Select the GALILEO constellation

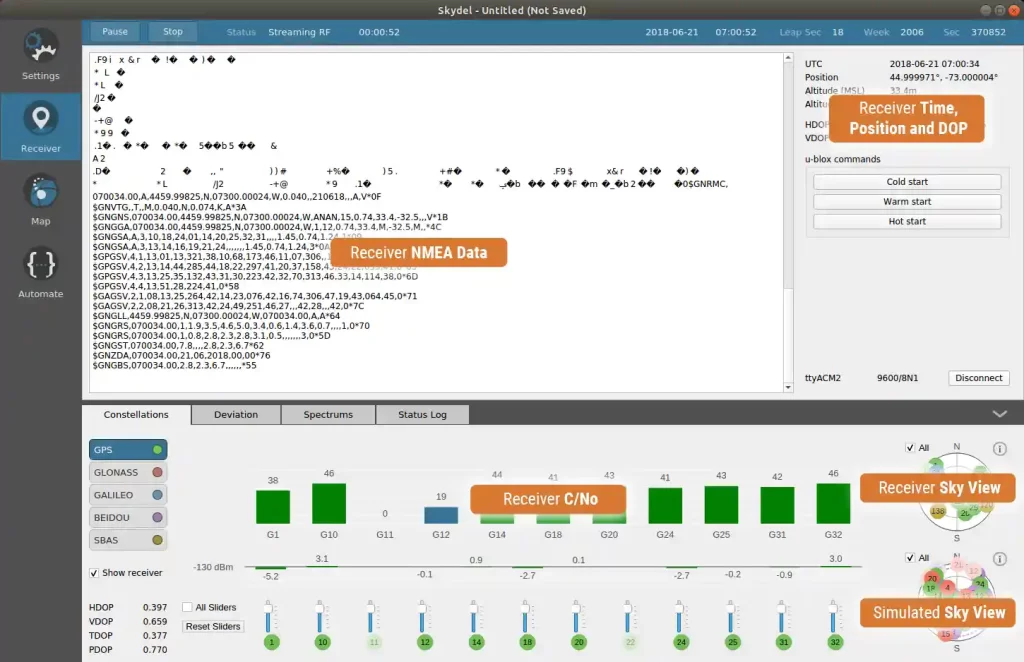click(128, 494)
